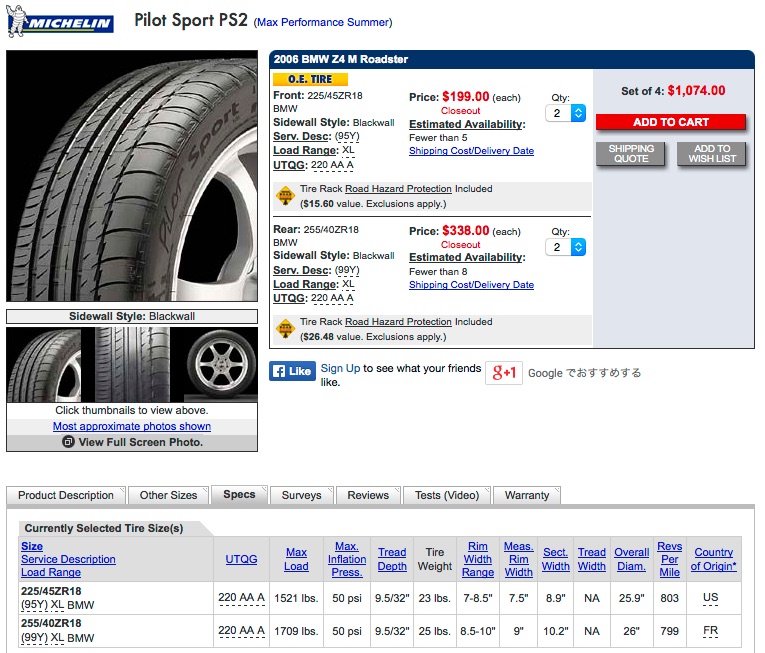Viewport: 765px width, 653px height.
Task: Click the Tread Width column header
Action: (592, 559)
